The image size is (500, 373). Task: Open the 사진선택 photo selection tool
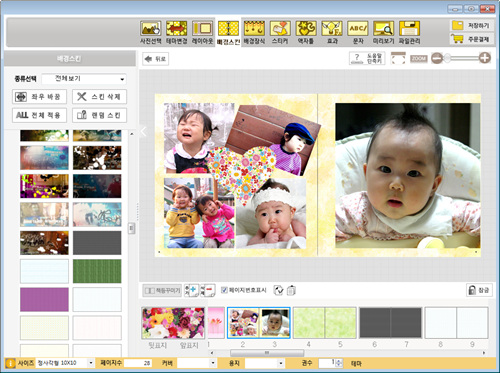[151, 32]
